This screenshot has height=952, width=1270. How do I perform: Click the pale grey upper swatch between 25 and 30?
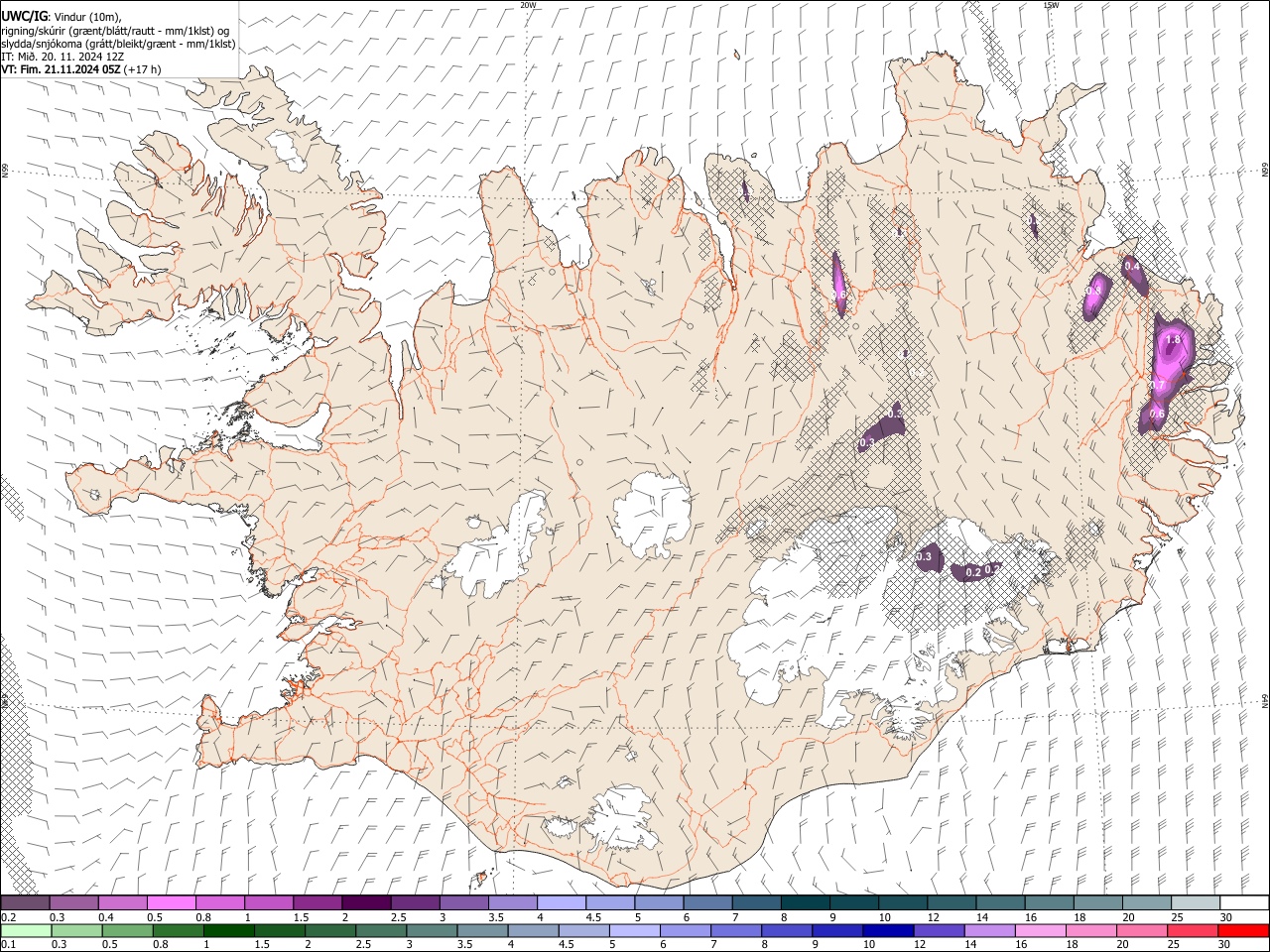click(1196, 902)
